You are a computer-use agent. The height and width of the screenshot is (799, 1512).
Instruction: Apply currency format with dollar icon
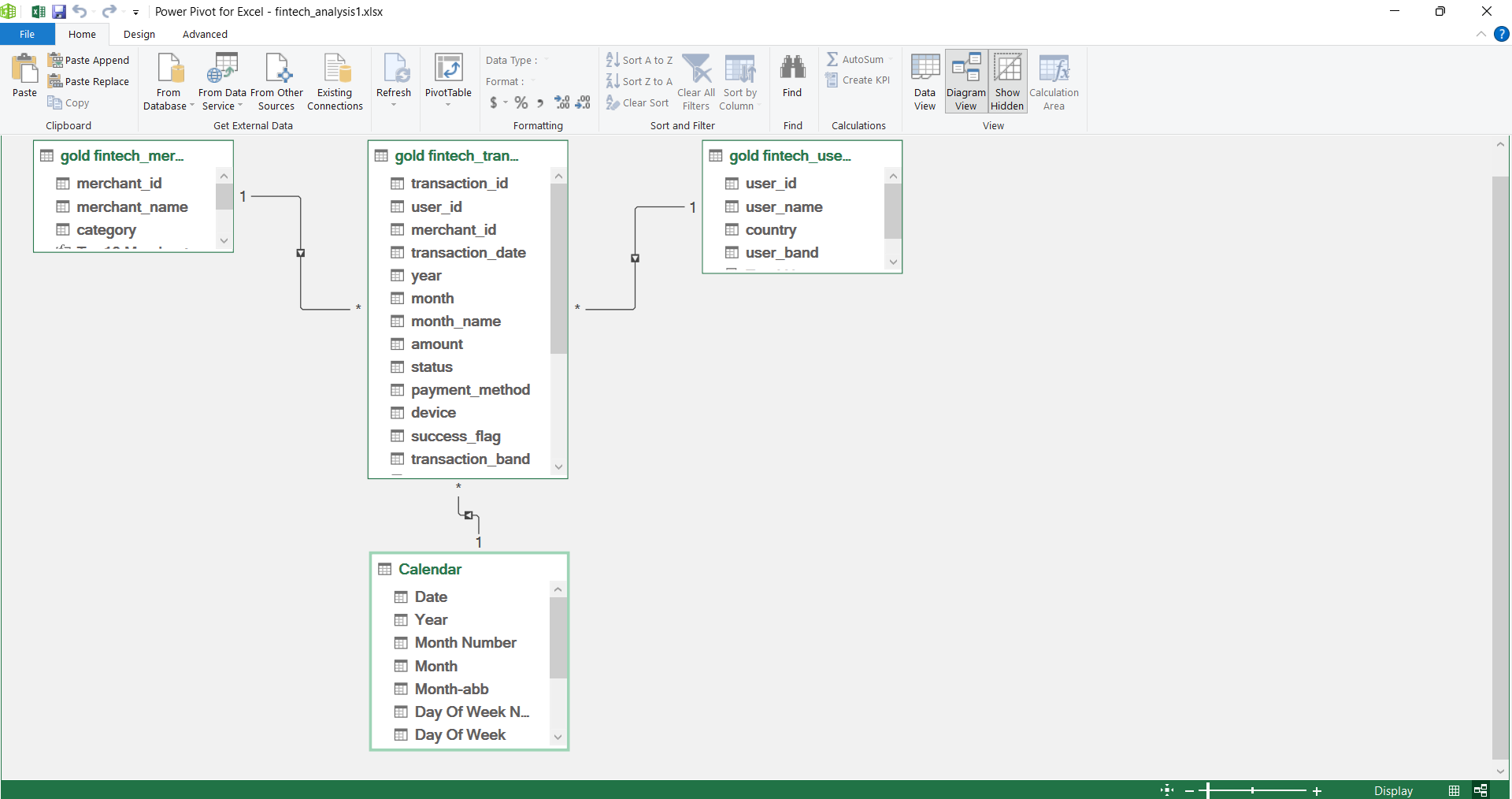(494, 102)
